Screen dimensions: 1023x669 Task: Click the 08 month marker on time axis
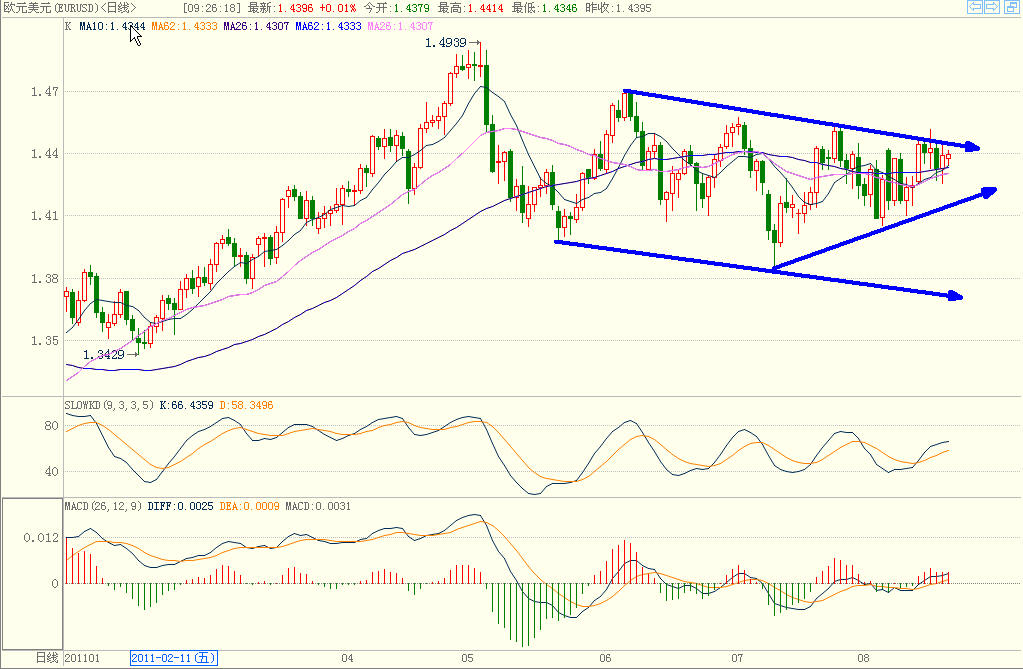(x=863, y=658)
